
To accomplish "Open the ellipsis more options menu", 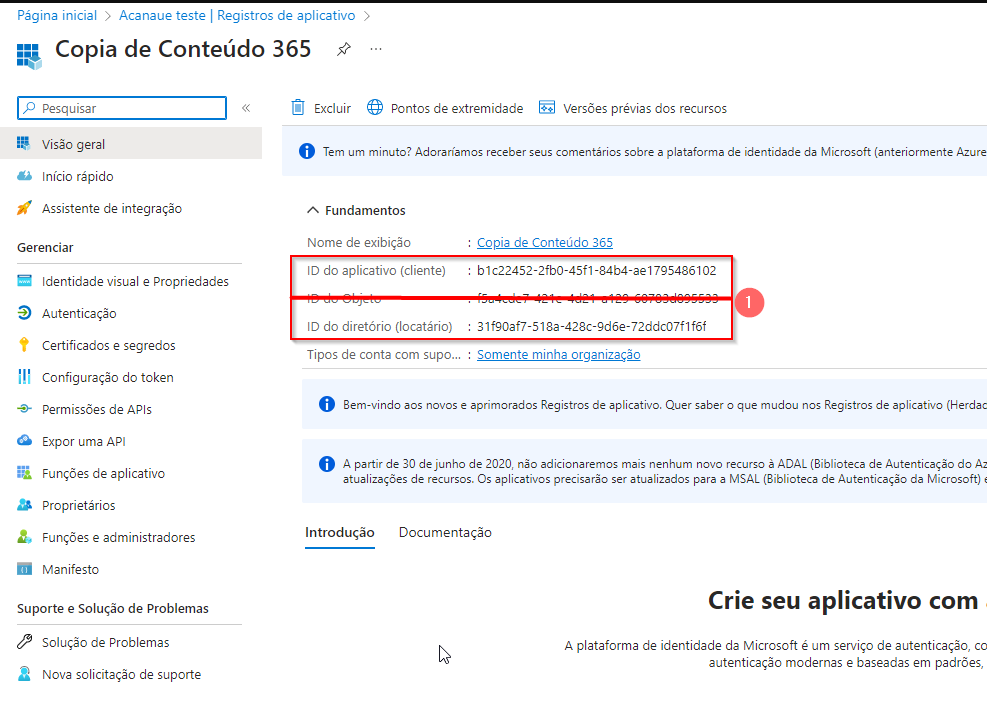I will 376,49.
